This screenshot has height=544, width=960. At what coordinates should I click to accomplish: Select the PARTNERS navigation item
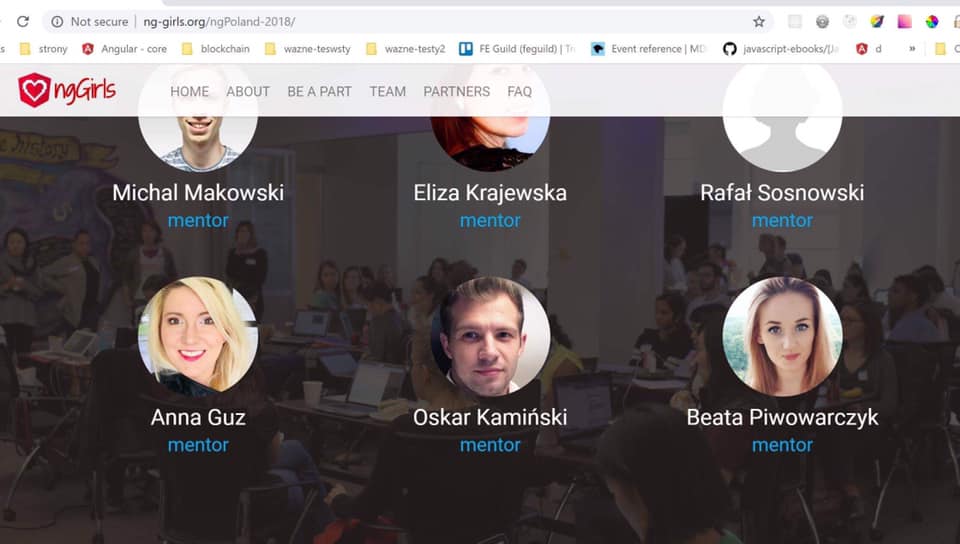tap(456, 92)
